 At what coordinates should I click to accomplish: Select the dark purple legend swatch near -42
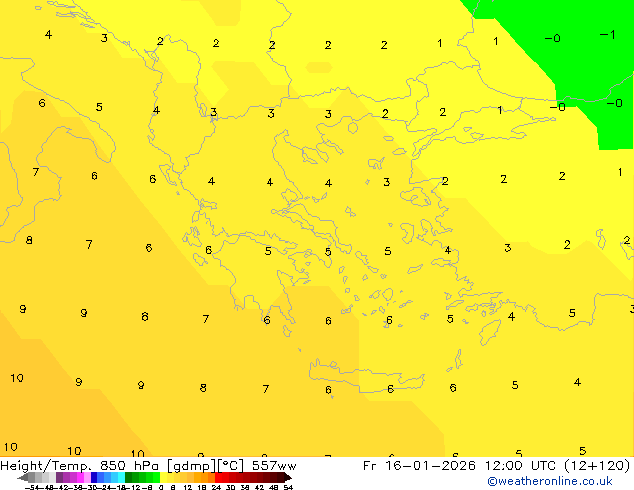tap(59, 477)
